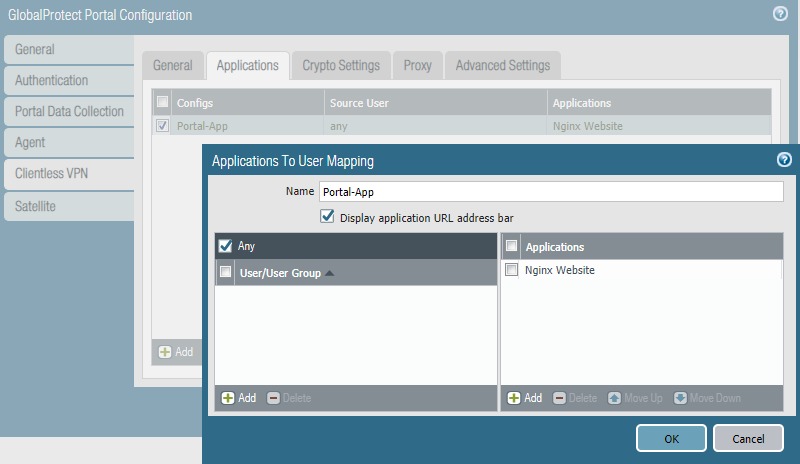The image size is (800, 464).
Task: Select all in User/User Group header checkbox
Action: point(225,272)
